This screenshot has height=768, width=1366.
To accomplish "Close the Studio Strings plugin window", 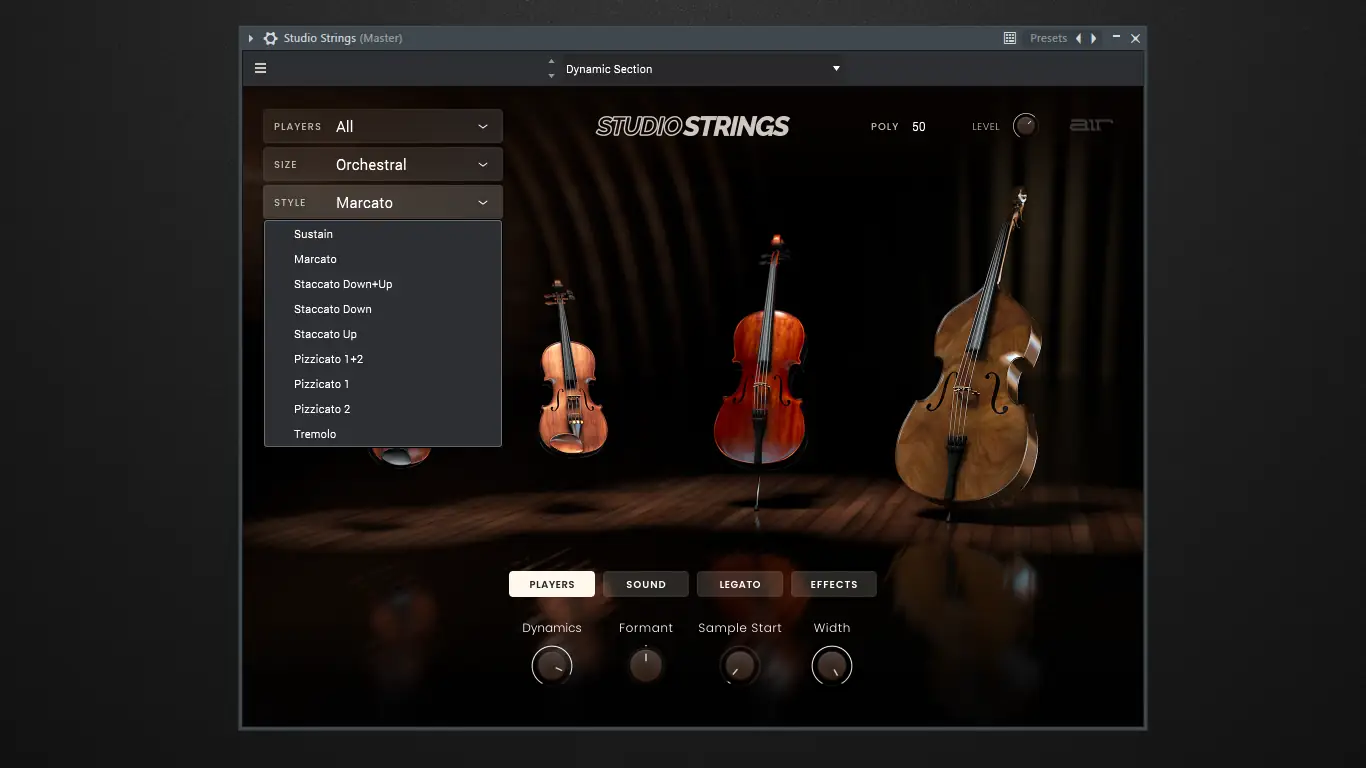I will point(1135,38).
